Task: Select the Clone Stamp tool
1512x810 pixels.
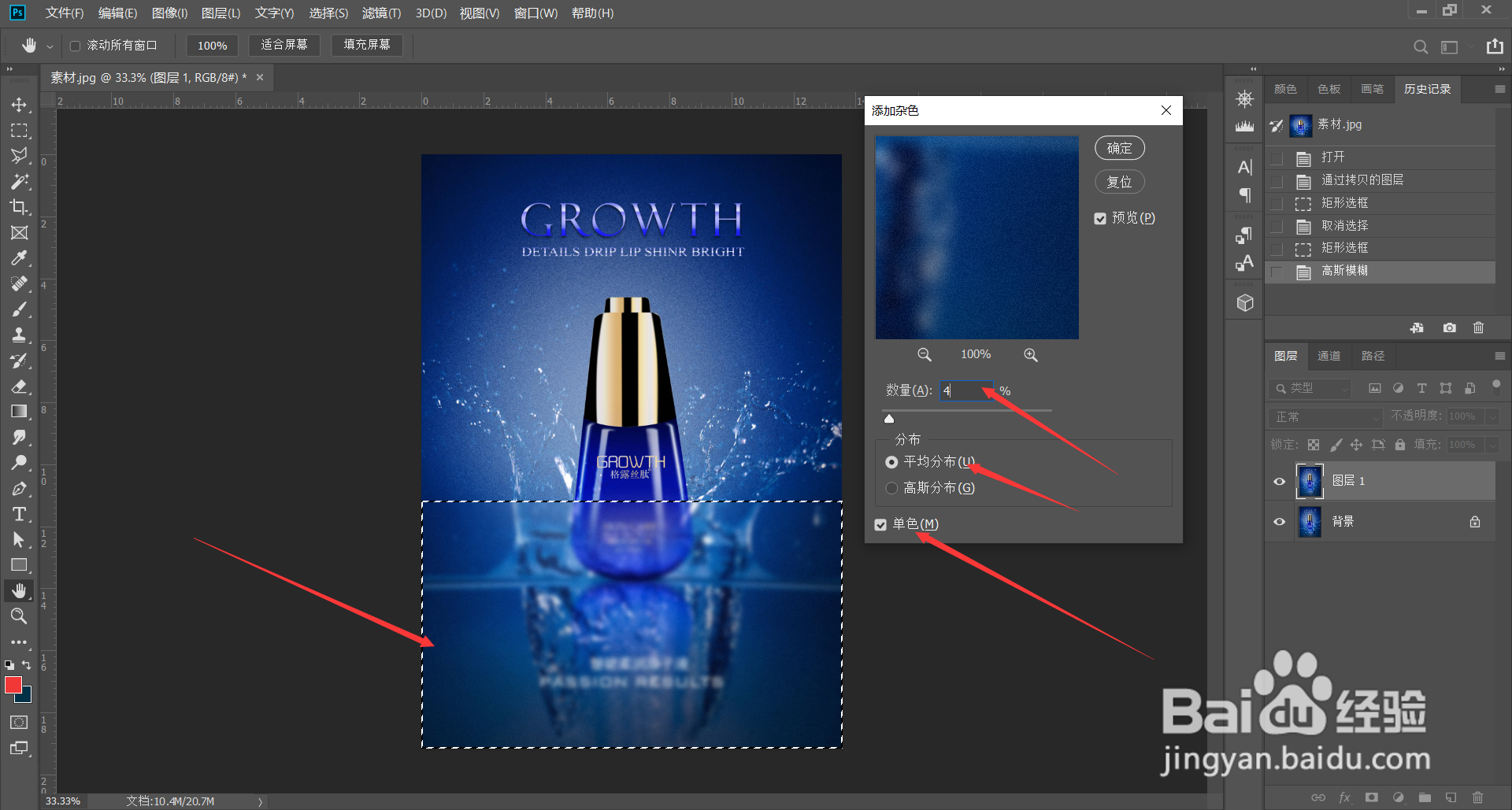Action: coord(19,335)
